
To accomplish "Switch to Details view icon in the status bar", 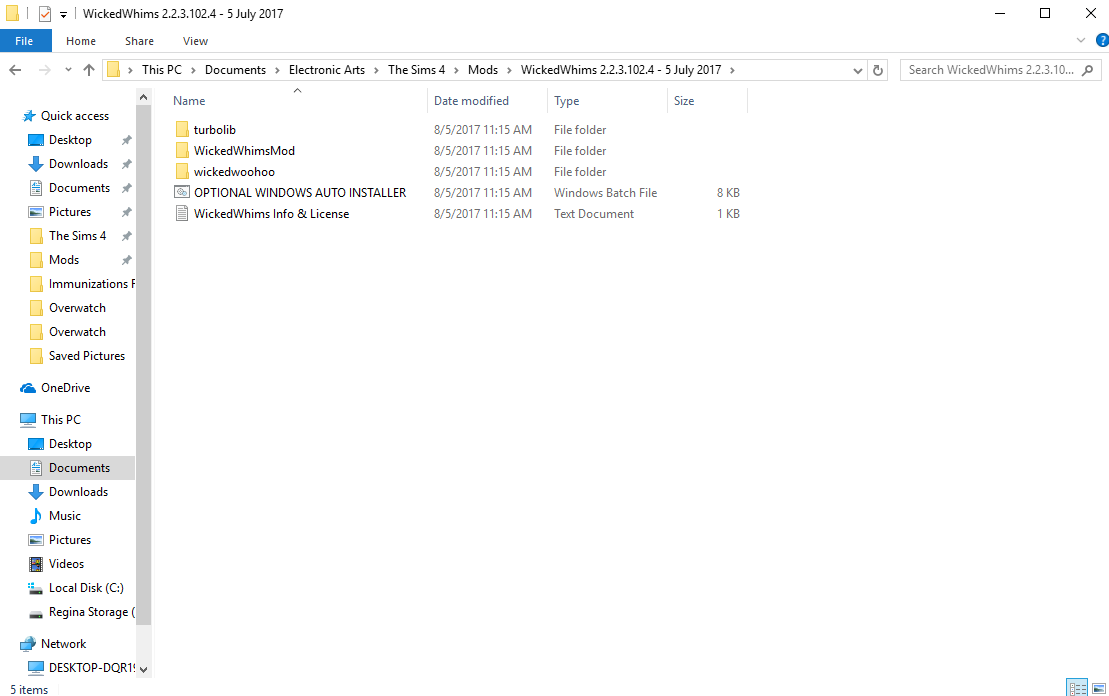I will (x=1077, y=688).
